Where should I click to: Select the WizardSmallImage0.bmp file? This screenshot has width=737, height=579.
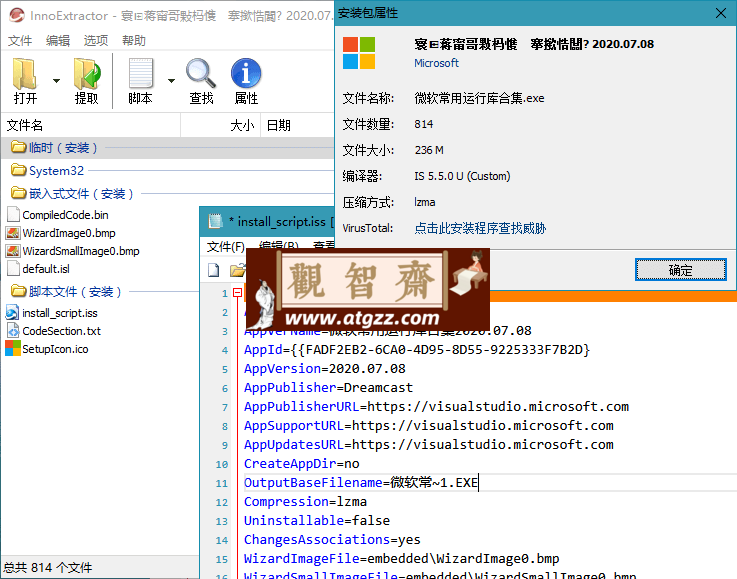81,251
